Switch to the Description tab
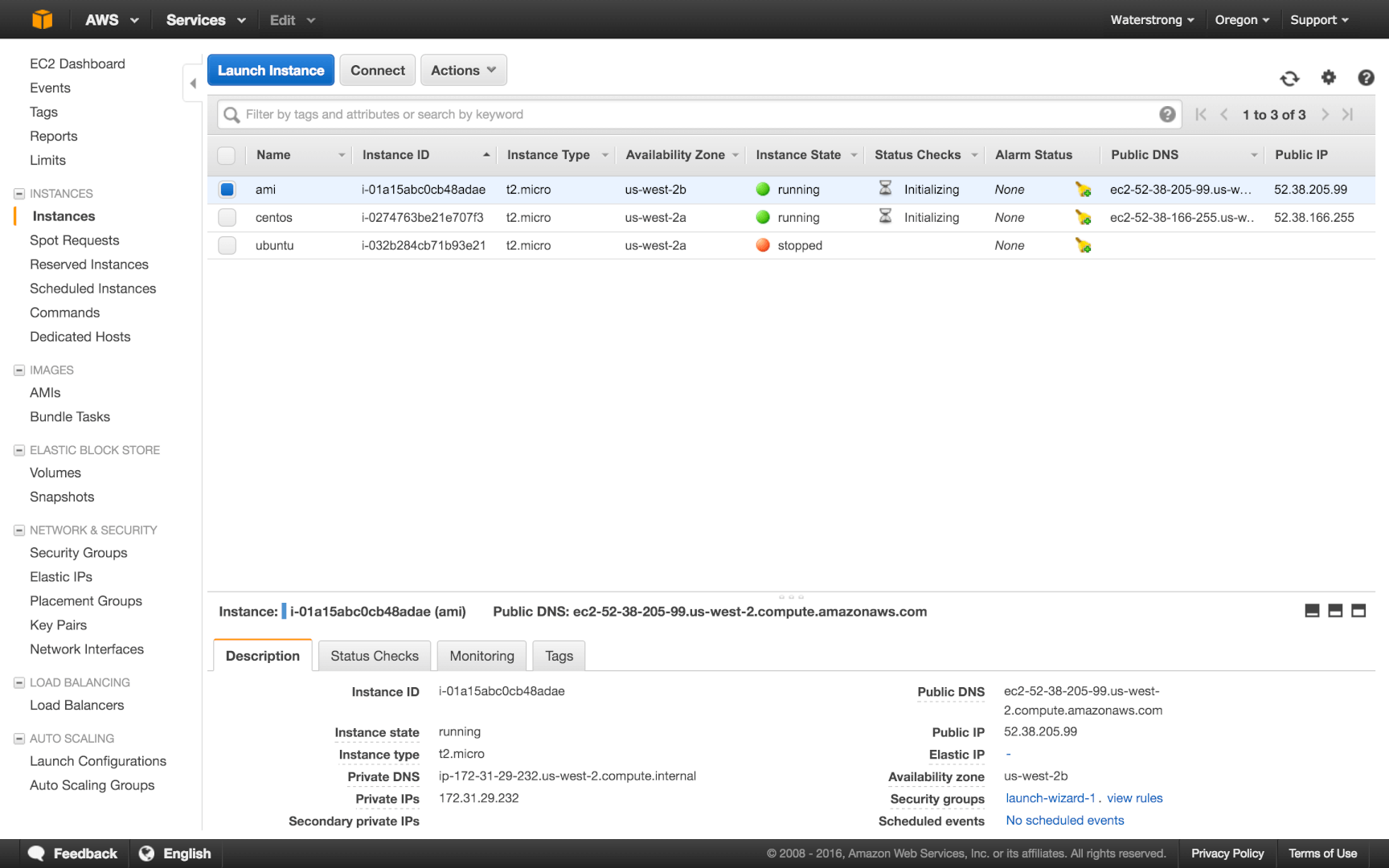The image size is (1389, 868). [263, 656]
